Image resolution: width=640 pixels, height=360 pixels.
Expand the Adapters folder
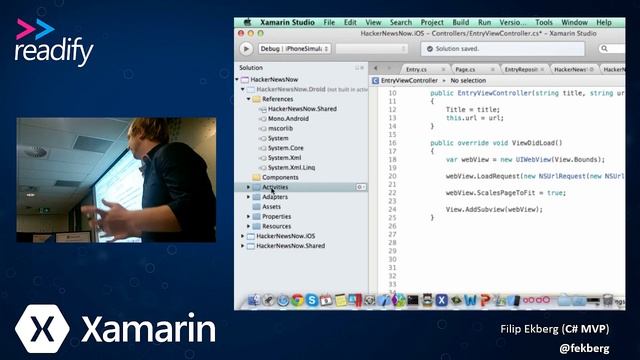tap(249, 197)
